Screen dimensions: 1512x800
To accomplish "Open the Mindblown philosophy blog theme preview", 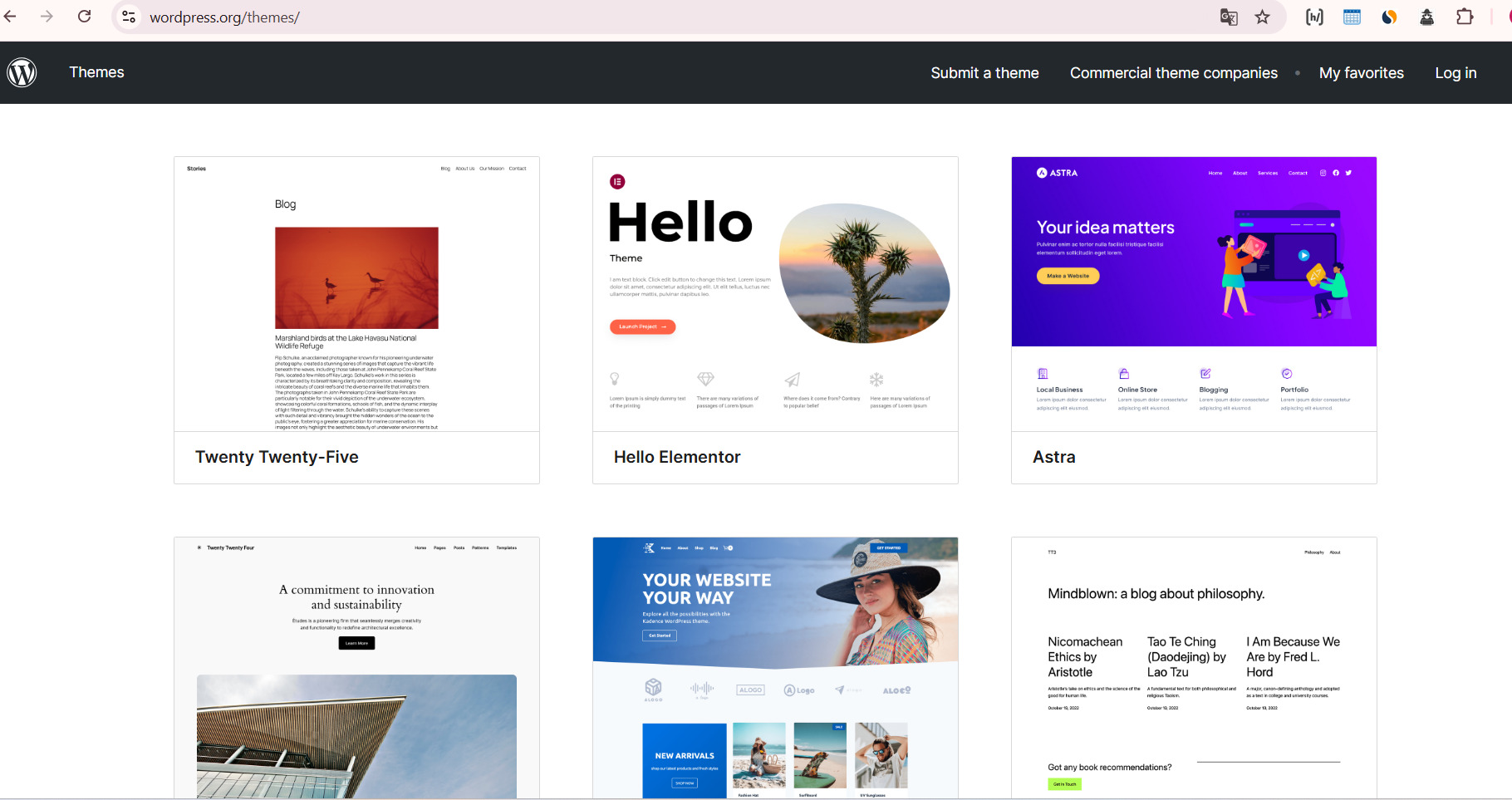I will [x=1194, y=668].
